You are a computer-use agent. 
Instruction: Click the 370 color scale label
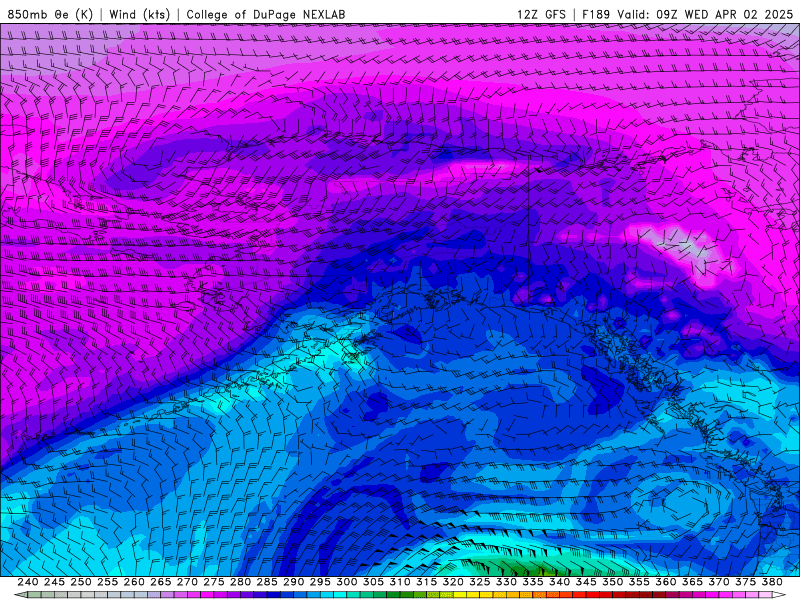(x=718, y=582)
